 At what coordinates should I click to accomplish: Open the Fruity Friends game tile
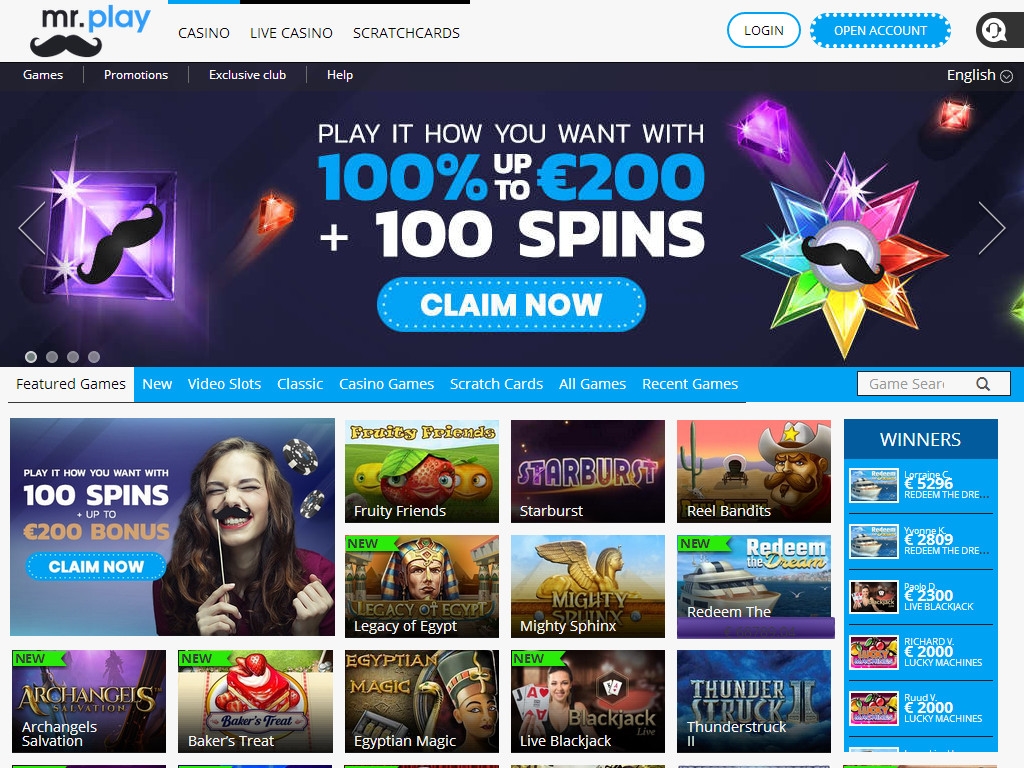pyautogui.click(x=422, y=471)
